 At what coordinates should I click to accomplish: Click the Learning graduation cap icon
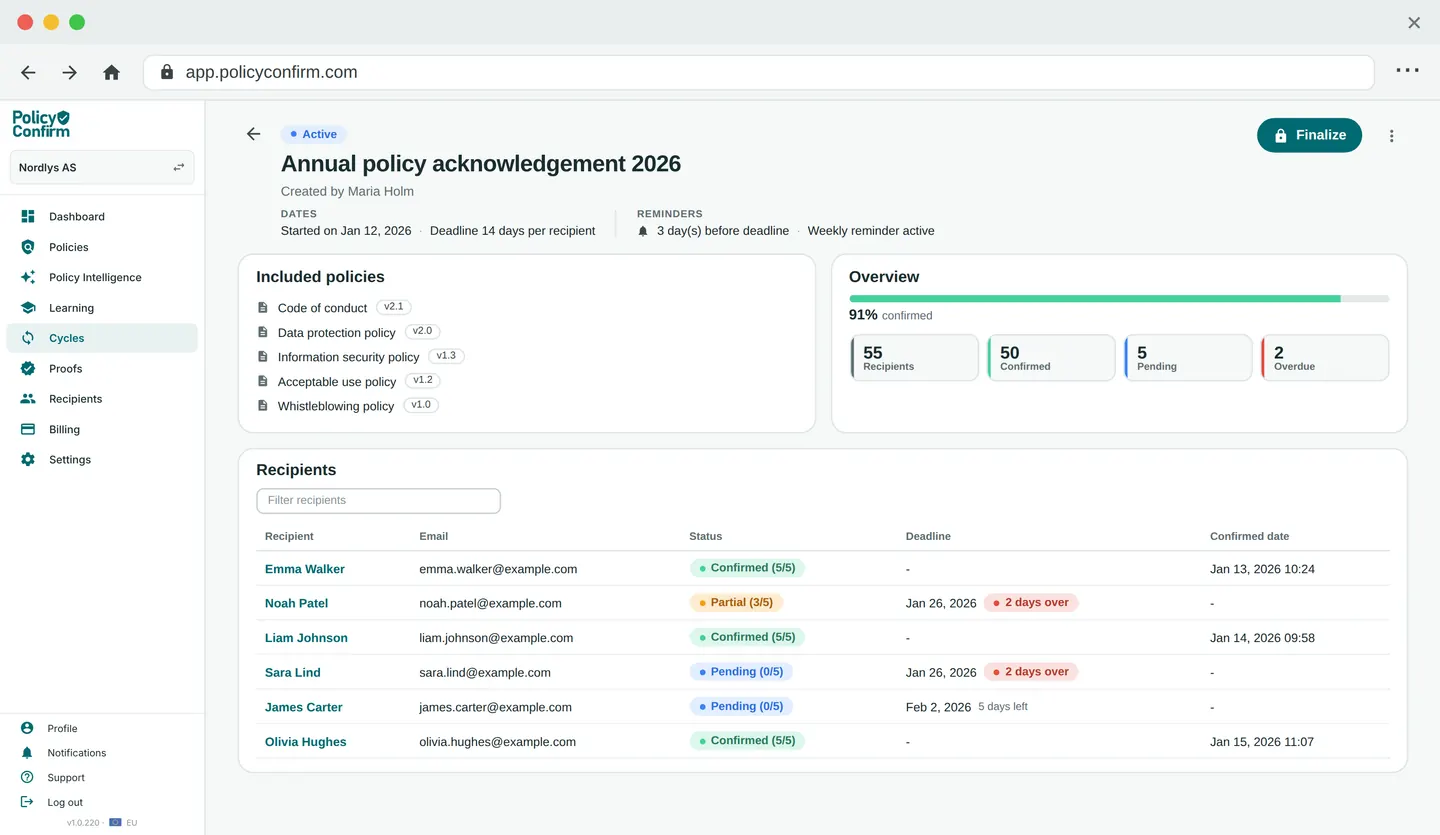[x=28, y=308]
